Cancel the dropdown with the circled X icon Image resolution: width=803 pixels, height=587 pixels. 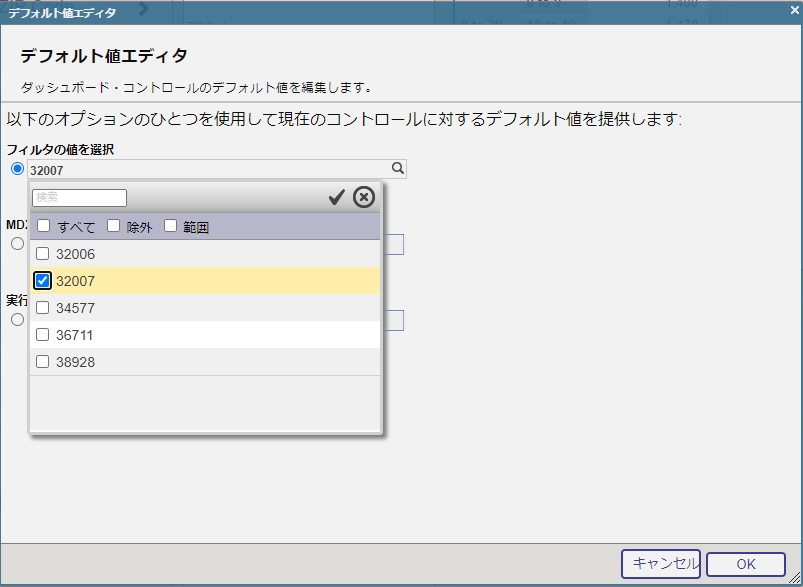coord(364,197)
